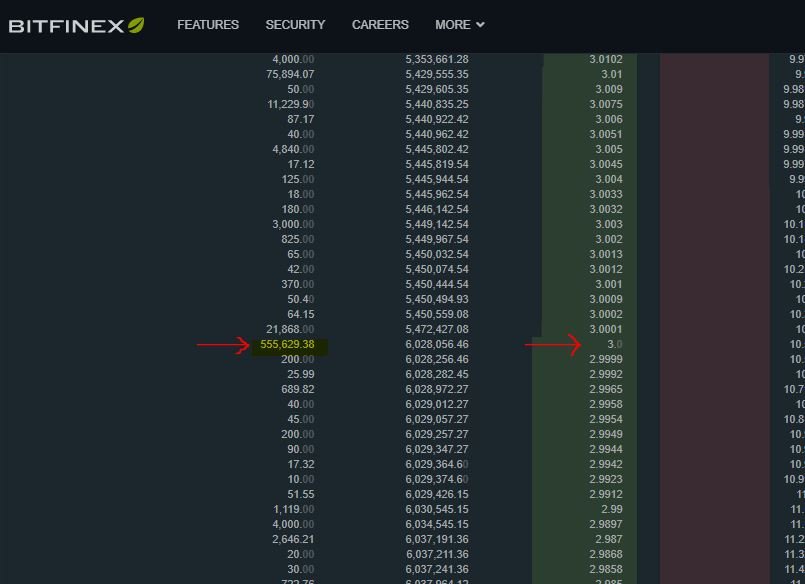
Task: Click the amount 75,894.07
Action: 290,74
